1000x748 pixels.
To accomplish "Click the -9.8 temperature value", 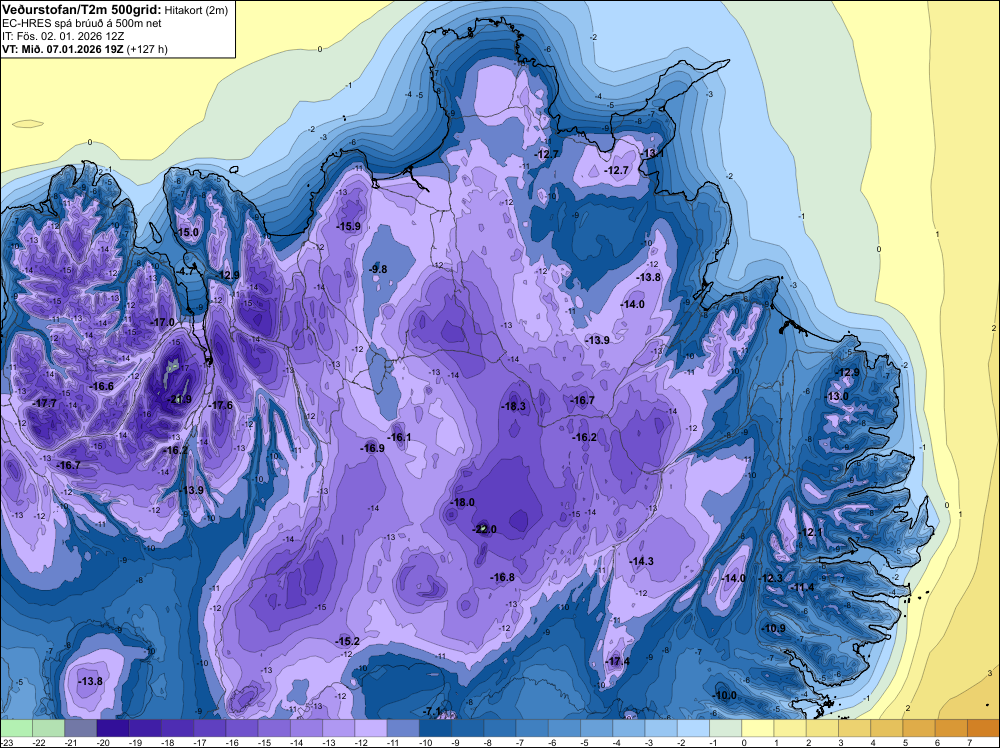I will coord(378,269).
